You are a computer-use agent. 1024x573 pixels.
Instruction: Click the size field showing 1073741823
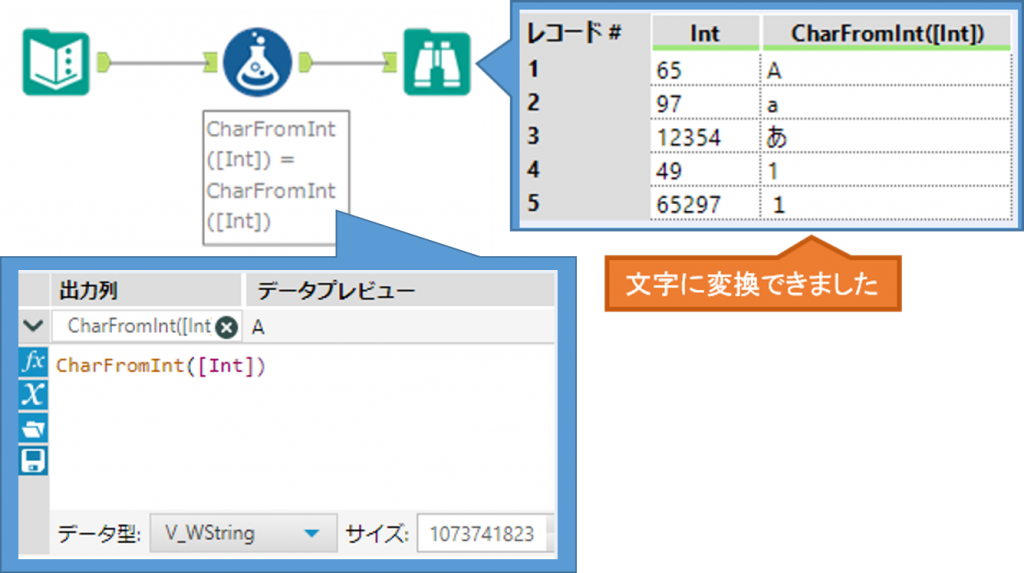point(482,534)
